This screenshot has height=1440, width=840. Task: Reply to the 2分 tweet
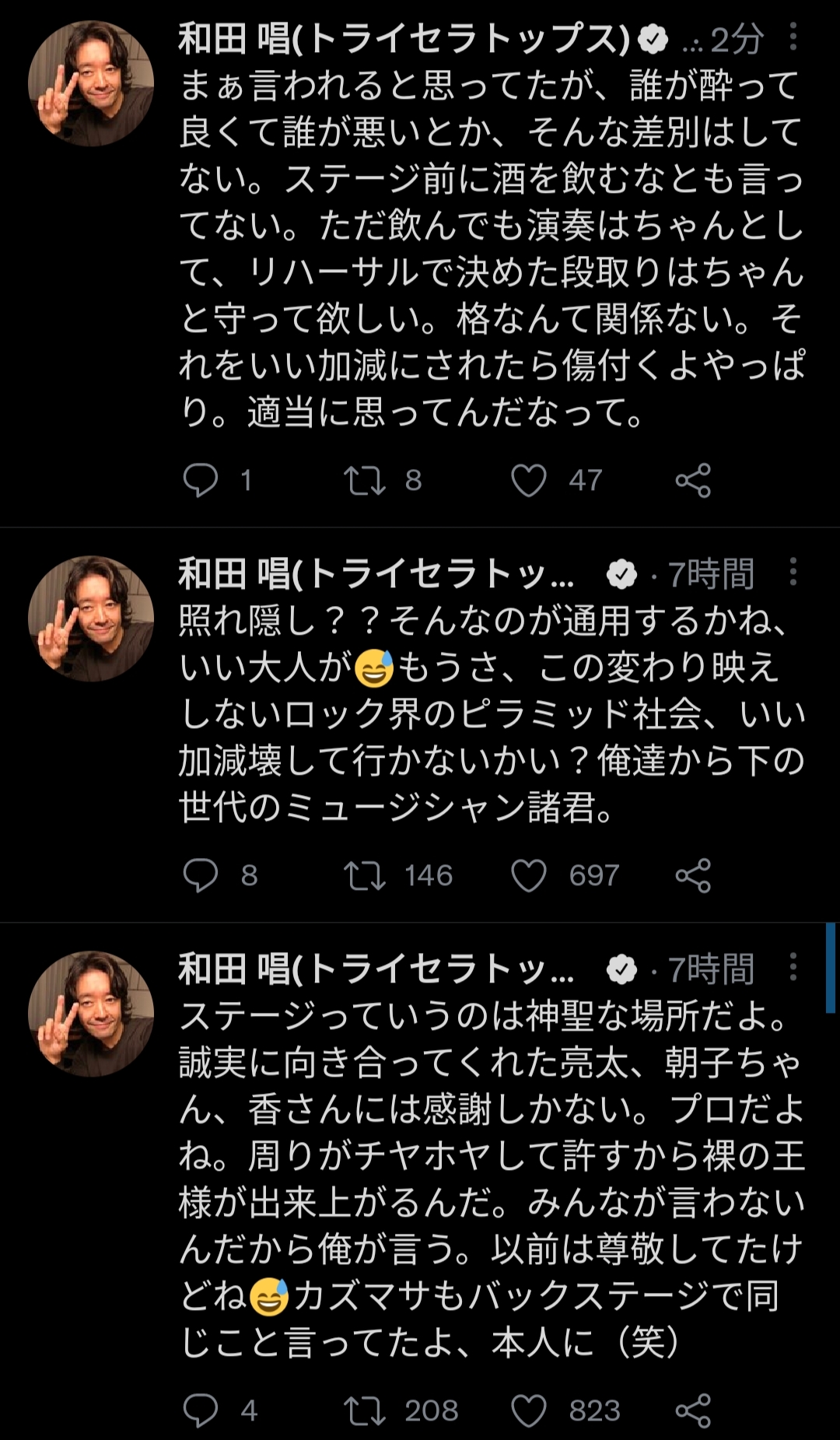[x=201, y=480]
